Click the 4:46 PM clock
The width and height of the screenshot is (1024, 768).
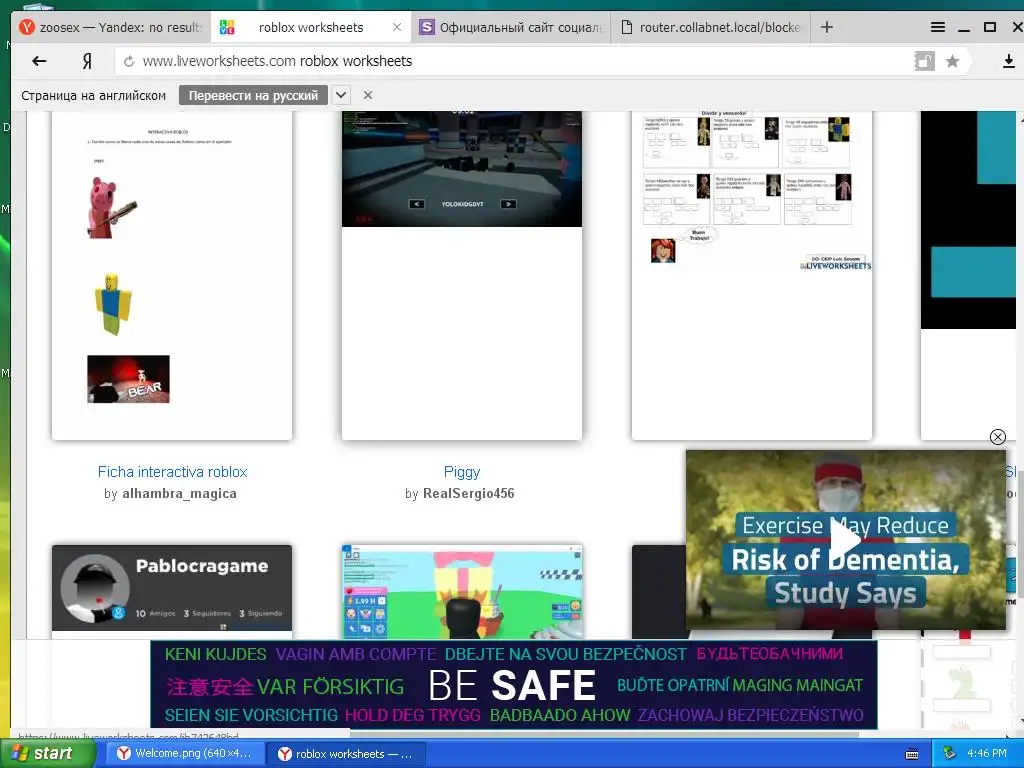987,754
